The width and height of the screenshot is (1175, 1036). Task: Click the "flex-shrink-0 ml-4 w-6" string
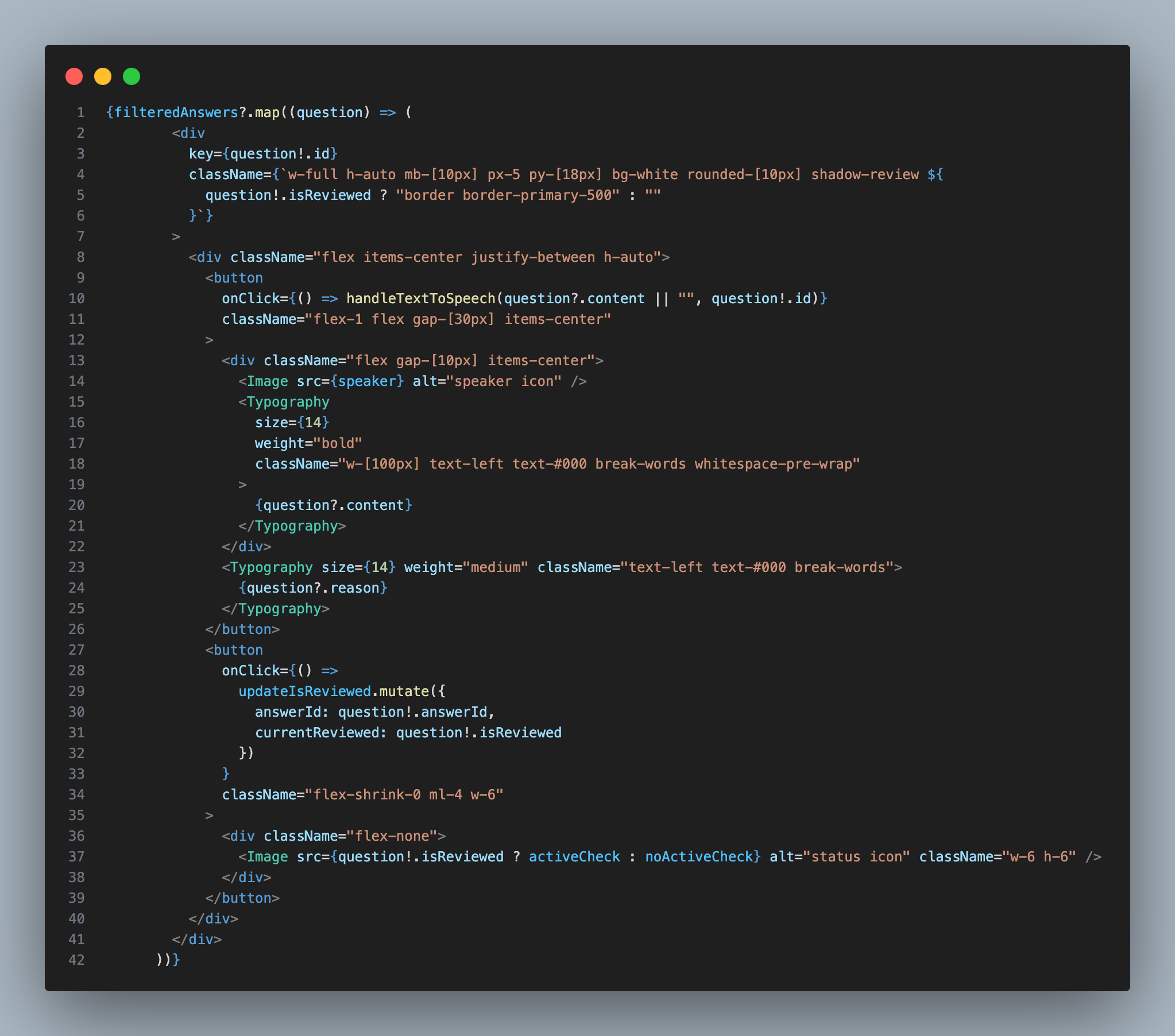point(404,795)
